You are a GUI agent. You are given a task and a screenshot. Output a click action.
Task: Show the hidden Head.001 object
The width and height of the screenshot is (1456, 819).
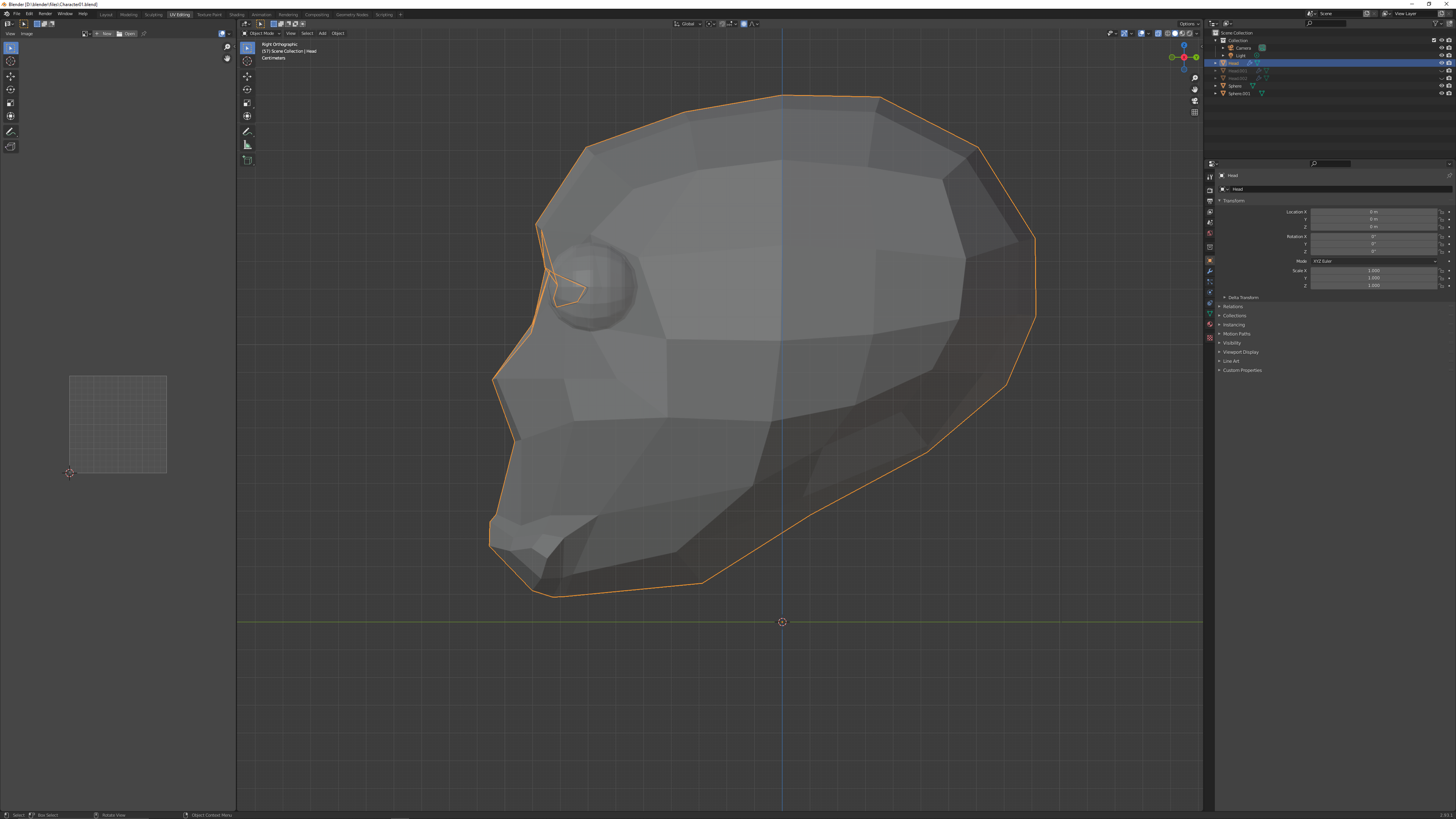[x=1441, y=71]
